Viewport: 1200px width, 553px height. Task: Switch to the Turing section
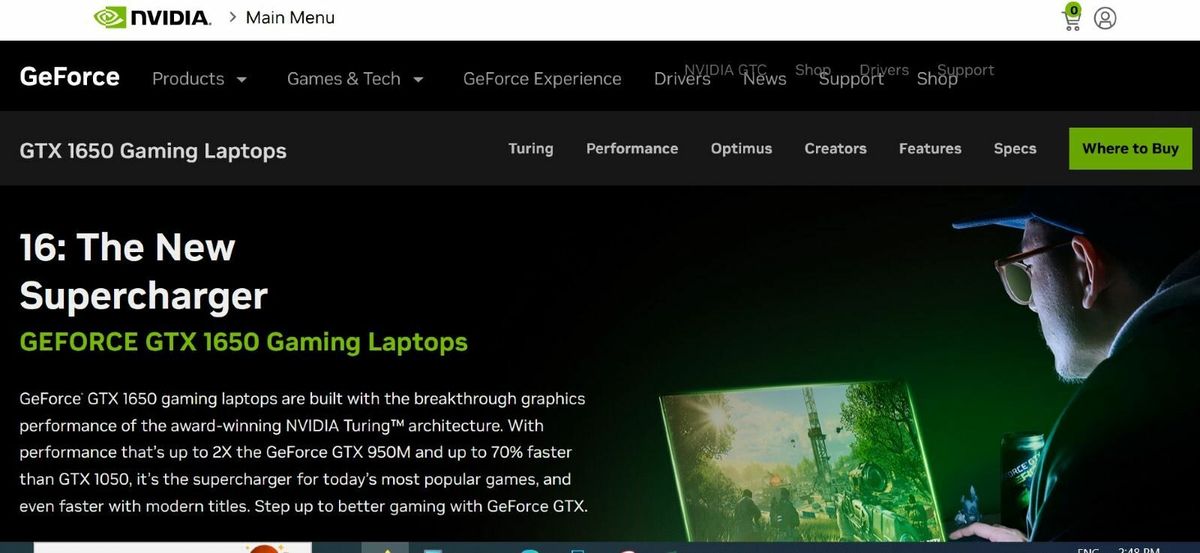(530, 148)
